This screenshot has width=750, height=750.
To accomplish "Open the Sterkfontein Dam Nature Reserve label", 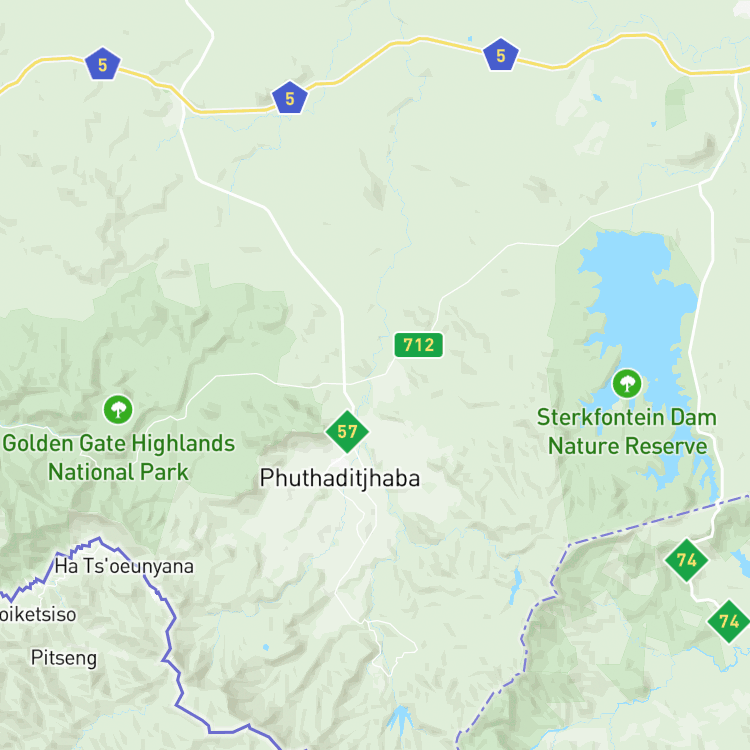I will [627, 432].
